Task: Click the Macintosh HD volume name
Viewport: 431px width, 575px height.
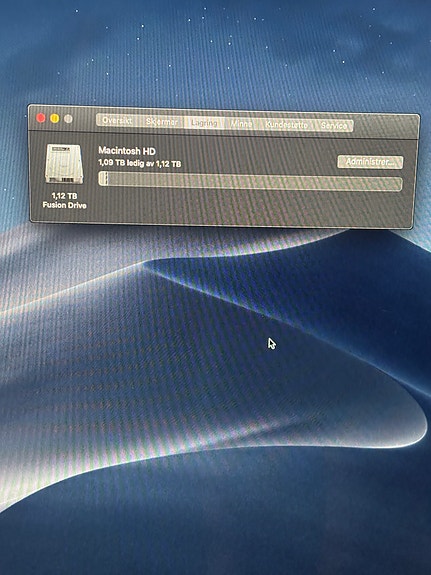Action: coord(127,151)
